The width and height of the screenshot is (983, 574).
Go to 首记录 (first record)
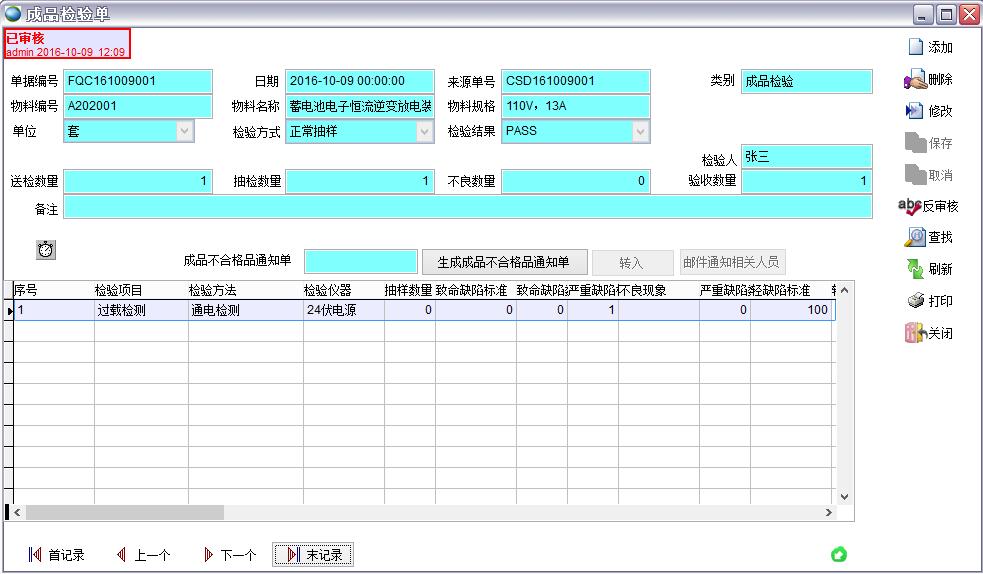57,555
